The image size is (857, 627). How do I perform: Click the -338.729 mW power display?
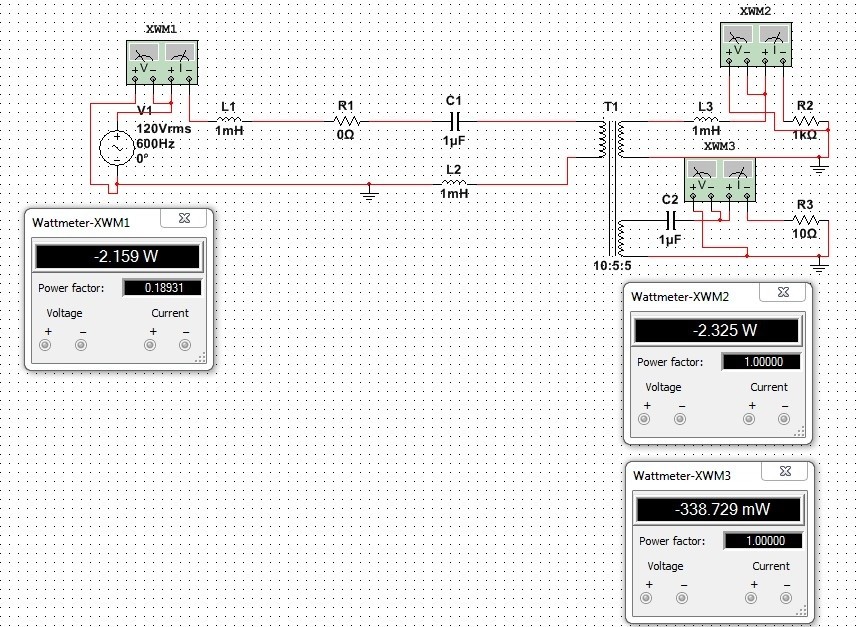point(719,509)
